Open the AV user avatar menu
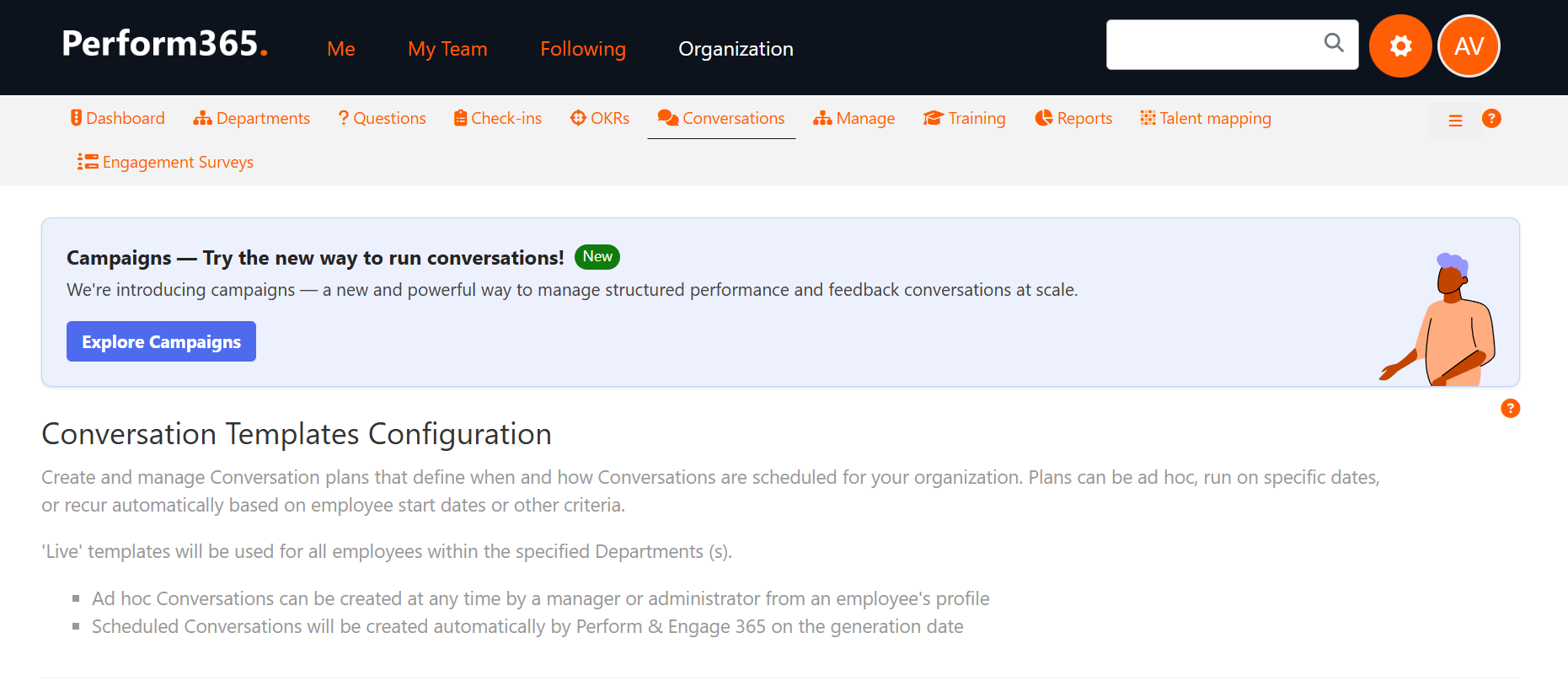Image resolution: width=1568 pixels, height=681 pixels. (1469, 46)
